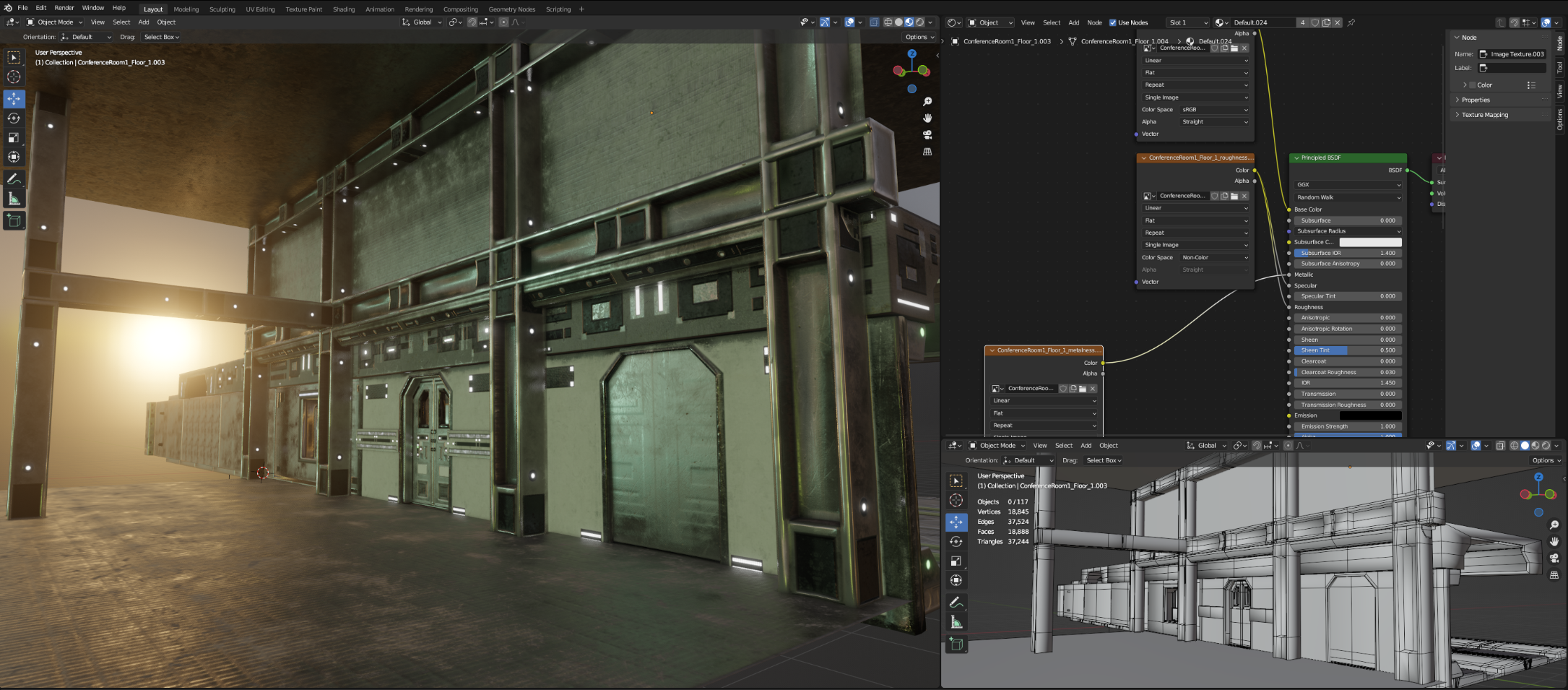Click the hand pan-view icon in main viewport
Screen dimensions: 1568x690
[x=927, y=118]
